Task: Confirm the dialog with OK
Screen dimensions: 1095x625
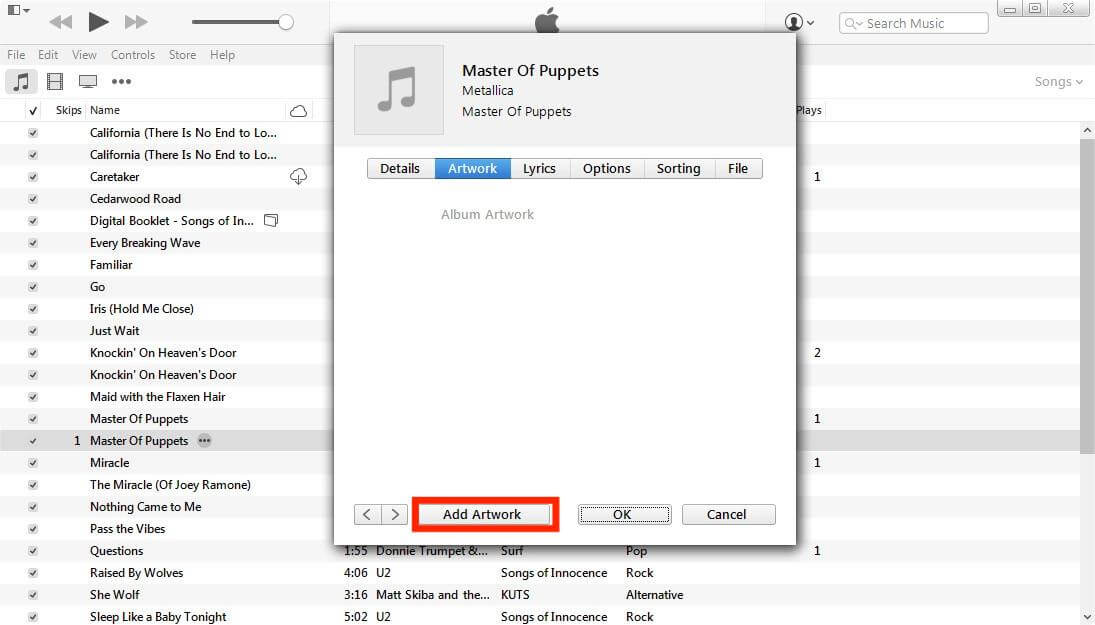Action: (x=624, y=515)
